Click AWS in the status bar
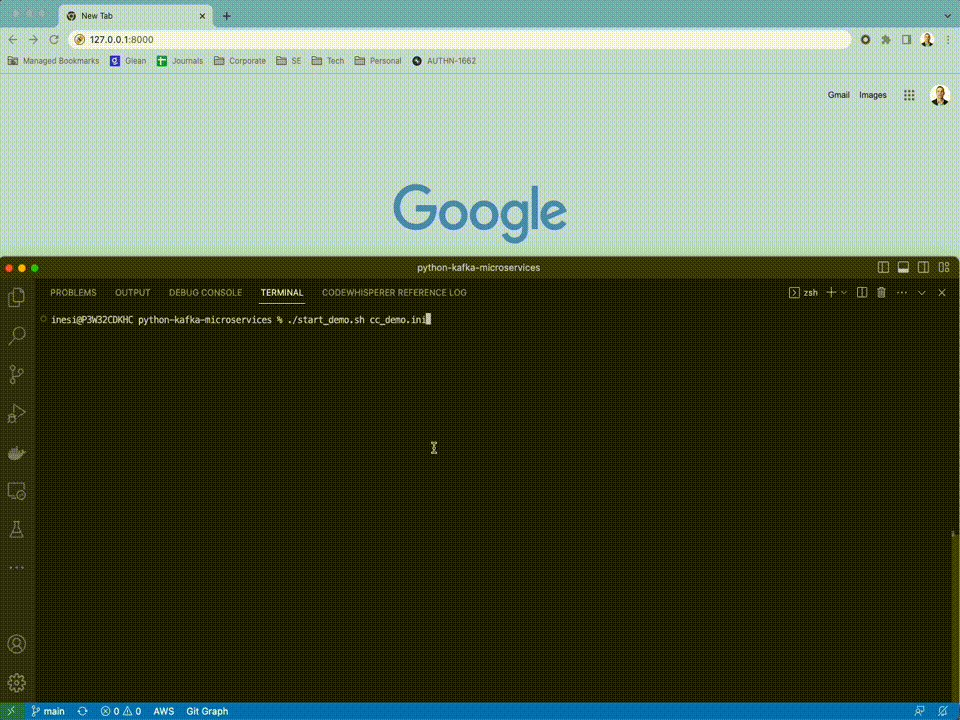Image resolution: width=960 pixels, height=720 pixels. [163, 711]
